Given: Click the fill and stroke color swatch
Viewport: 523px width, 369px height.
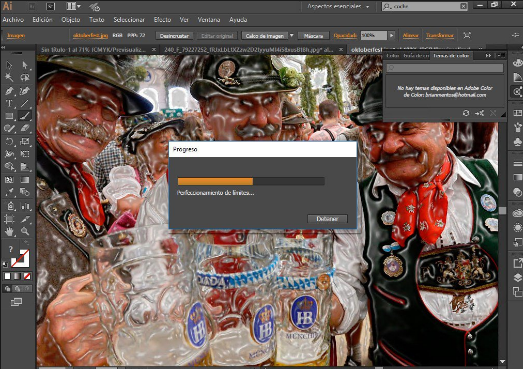Looking at the screenshot, I should tap(20, 259).
